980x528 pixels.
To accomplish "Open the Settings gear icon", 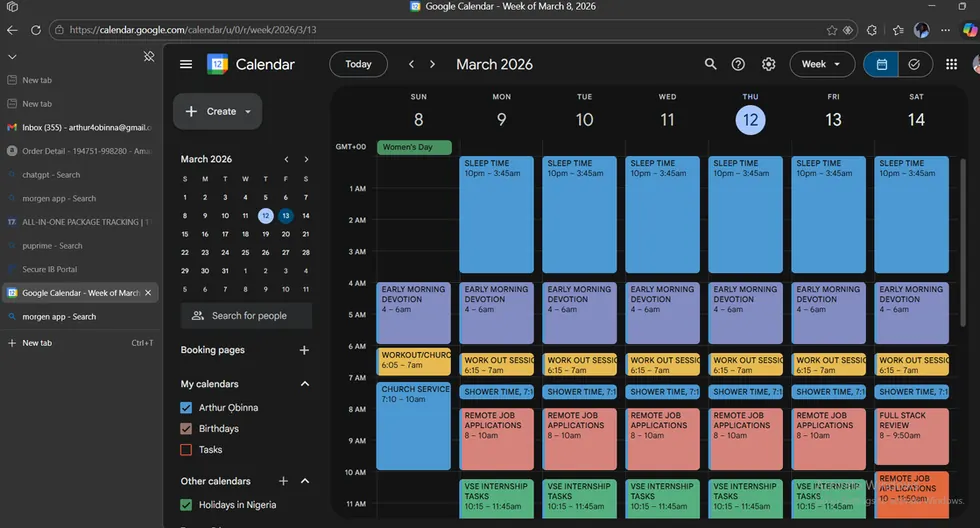I will point(768,64).
